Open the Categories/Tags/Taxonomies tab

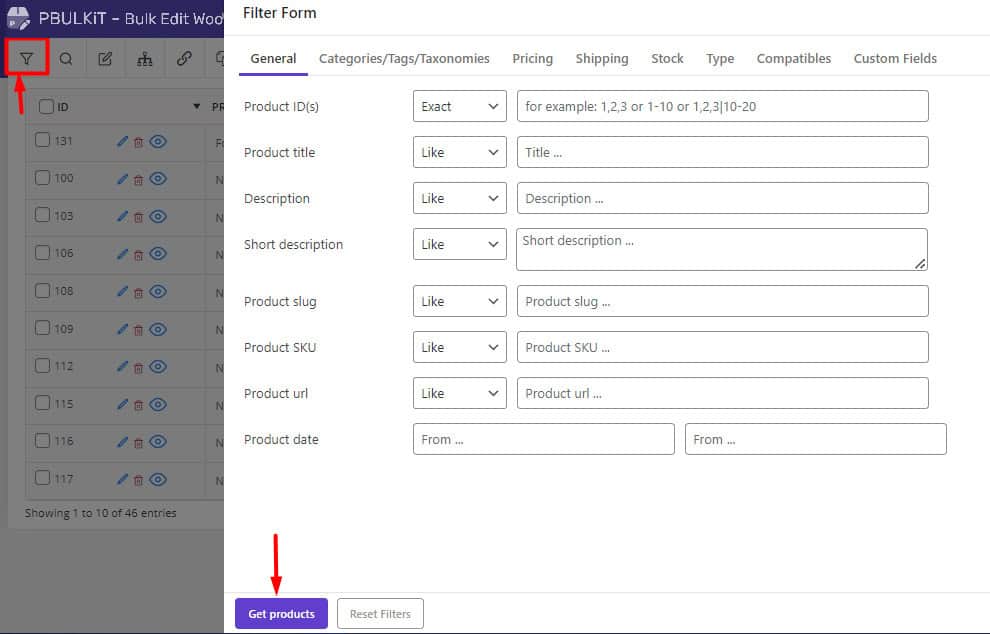point(403,59)
